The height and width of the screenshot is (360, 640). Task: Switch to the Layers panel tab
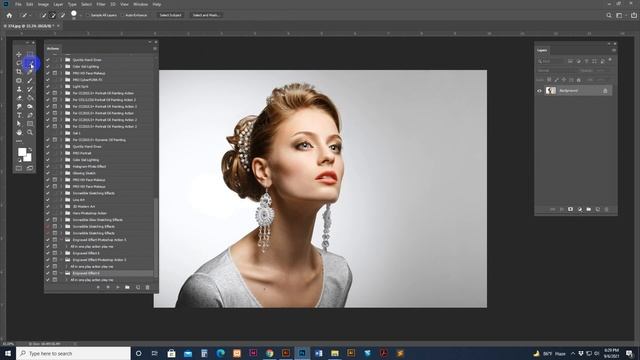click(x=542, y=50)
